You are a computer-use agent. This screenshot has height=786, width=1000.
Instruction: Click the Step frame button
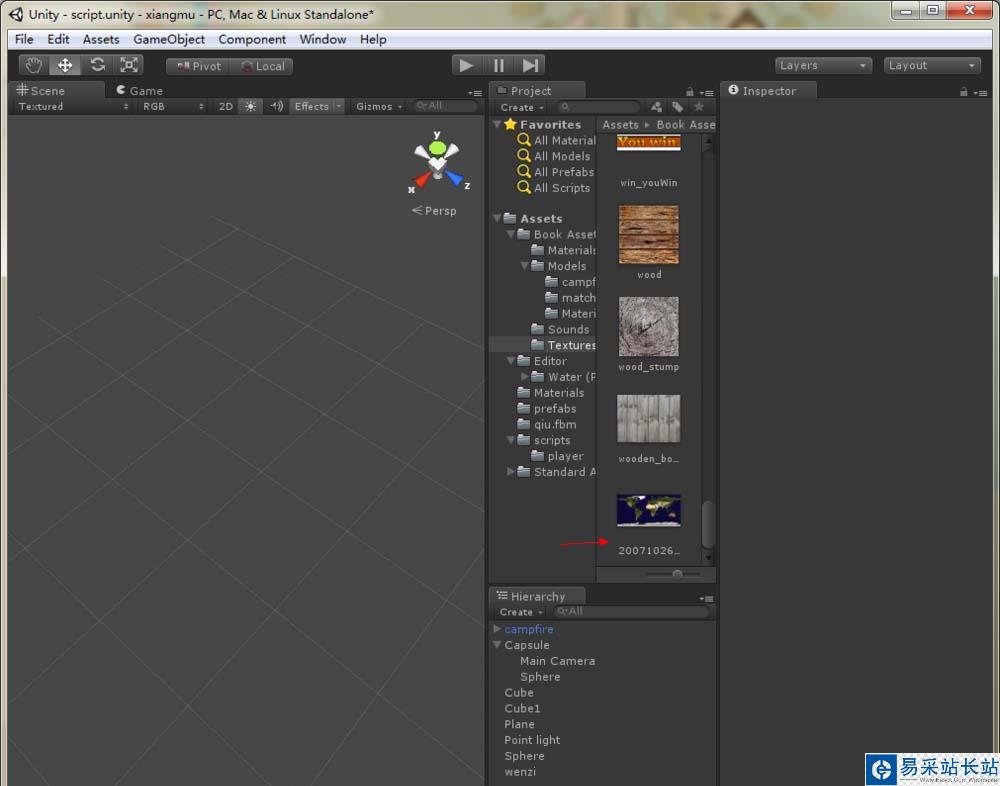tap(530, 65)
